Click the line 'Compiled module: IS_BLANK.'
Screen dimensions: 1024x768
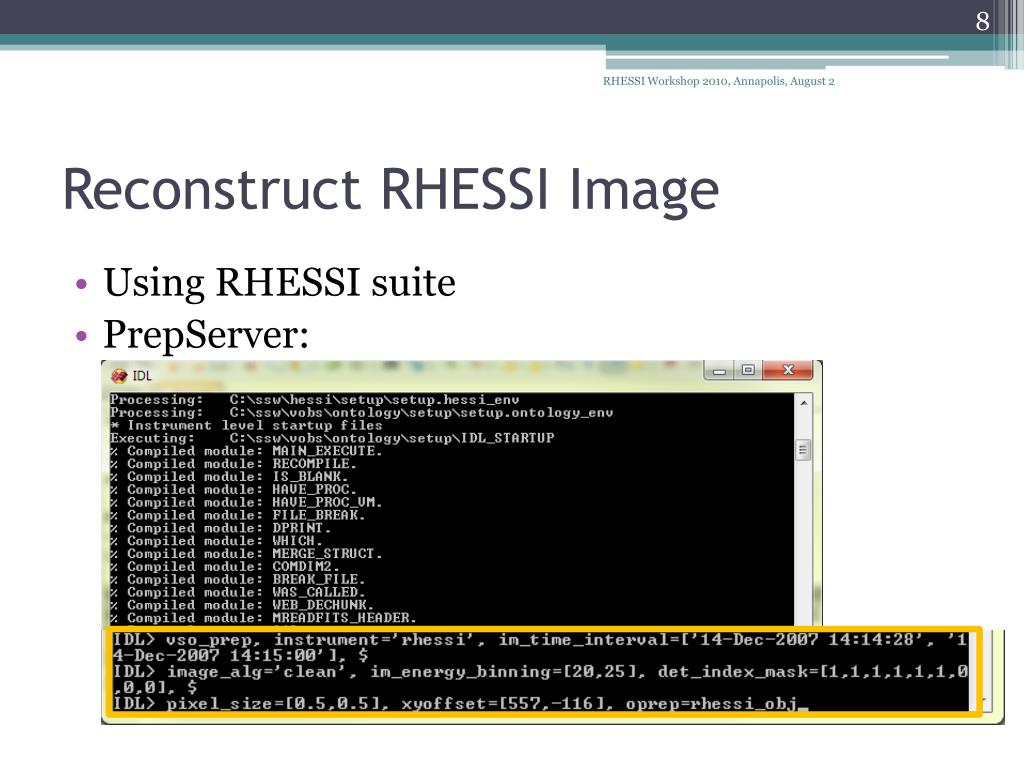[229, 477]
